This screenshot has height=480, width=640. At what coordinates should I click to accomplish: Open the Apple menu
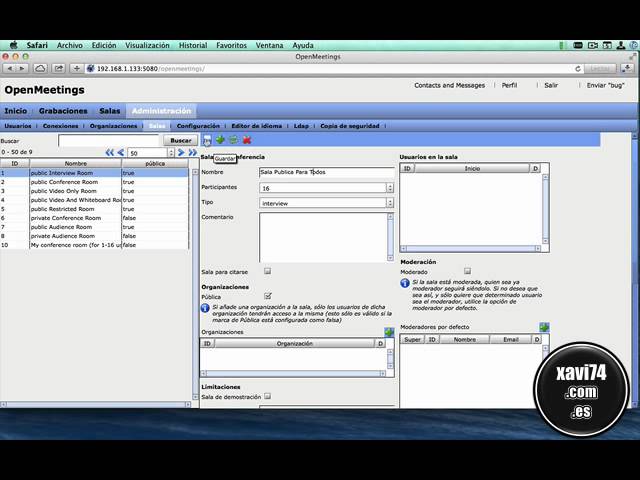pyautogui.click(x=13, y=45)
